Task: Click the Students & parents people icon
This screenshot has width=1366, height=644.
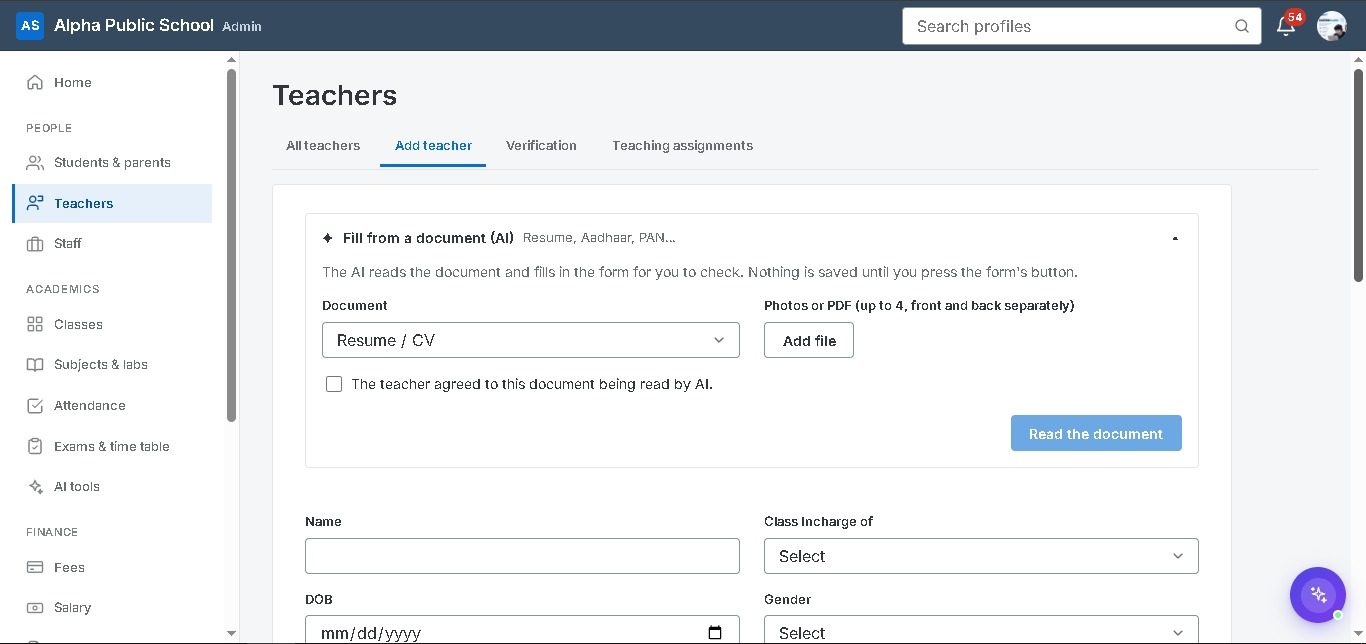Action: point(35,162)
